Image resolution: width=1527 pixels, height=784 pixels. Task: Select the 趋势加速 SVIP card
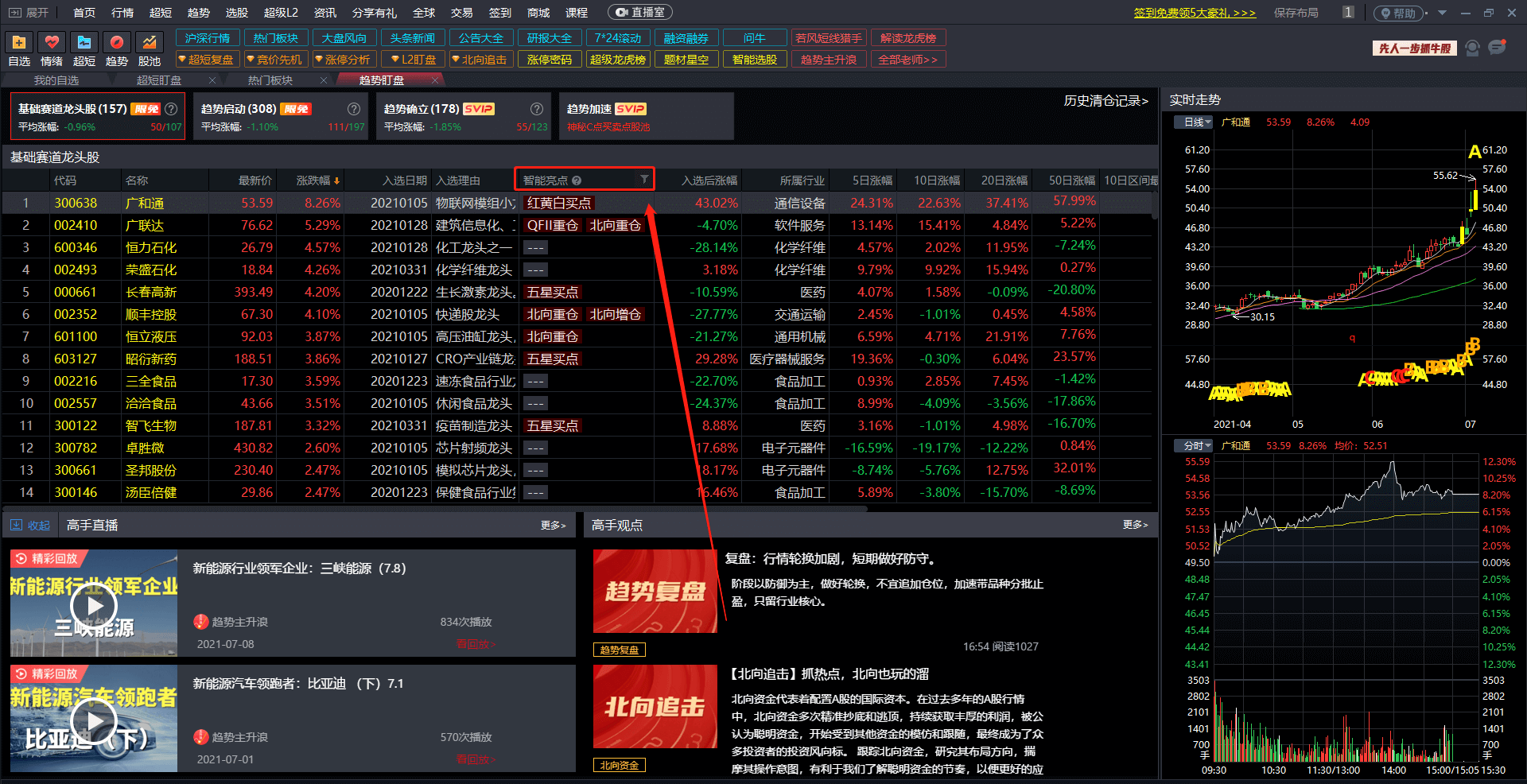[x=647, y=116]
